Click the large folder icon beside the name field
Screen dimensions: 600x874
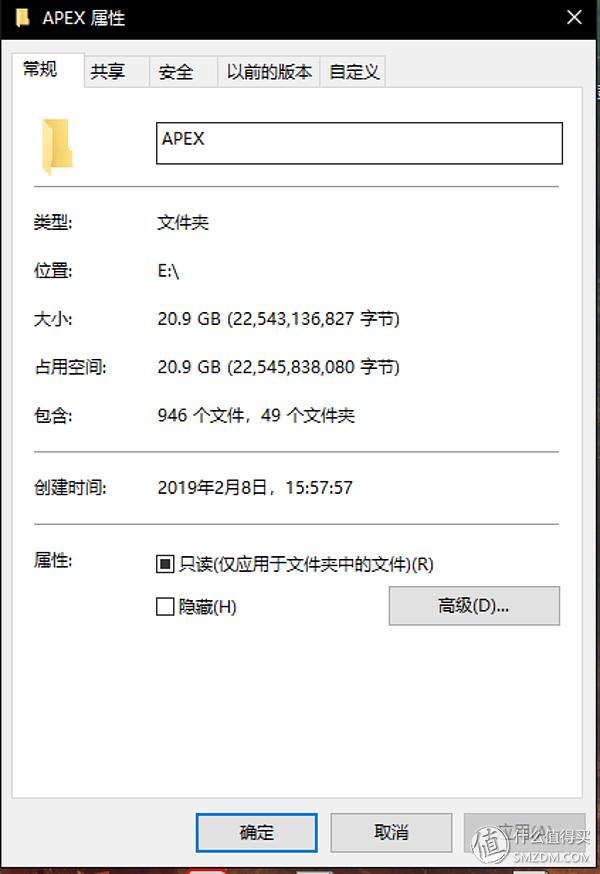click(57, 146)
